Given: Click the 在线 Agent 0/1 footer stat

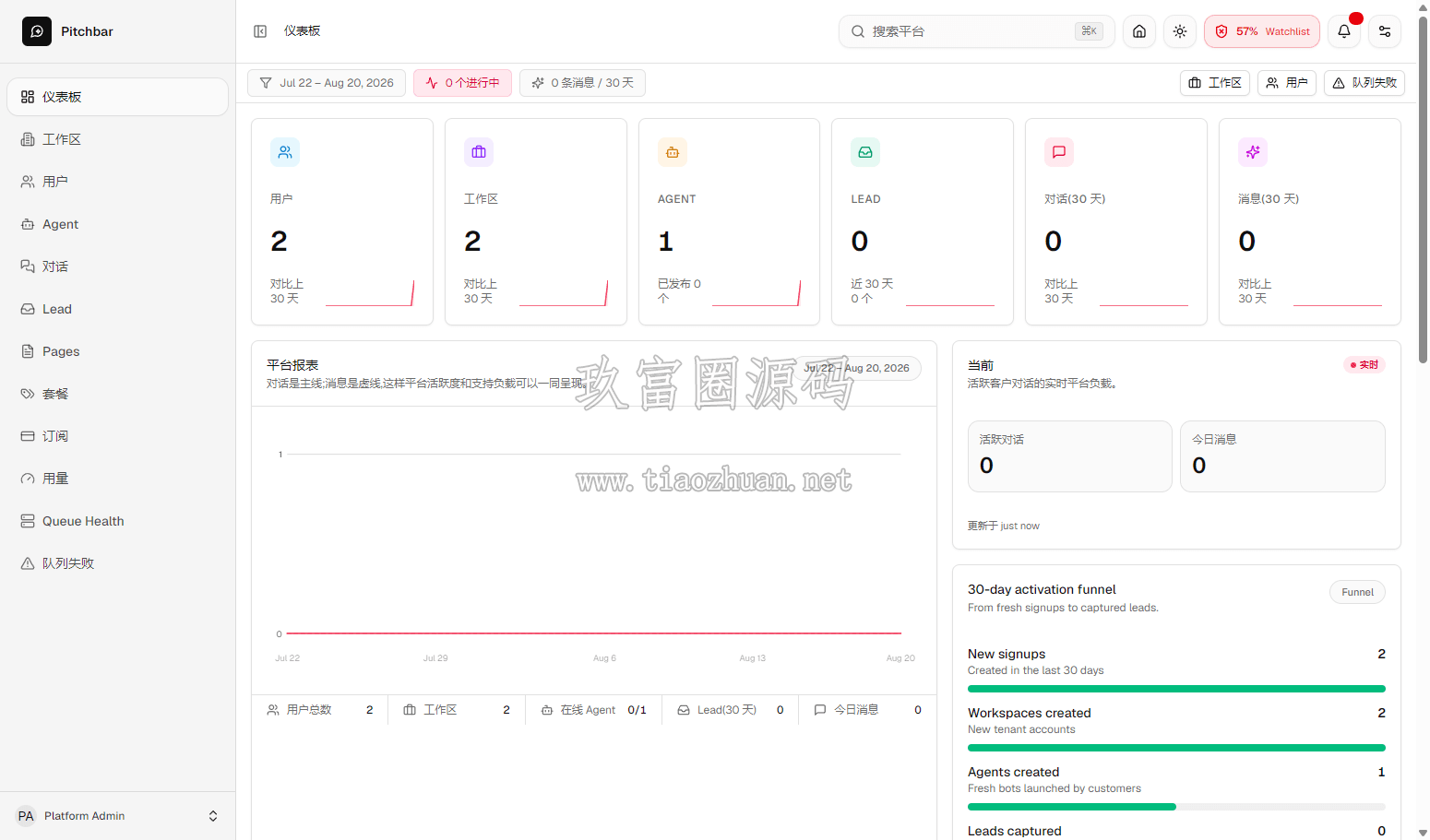Looking at the screenshot, I should (593, 710).
